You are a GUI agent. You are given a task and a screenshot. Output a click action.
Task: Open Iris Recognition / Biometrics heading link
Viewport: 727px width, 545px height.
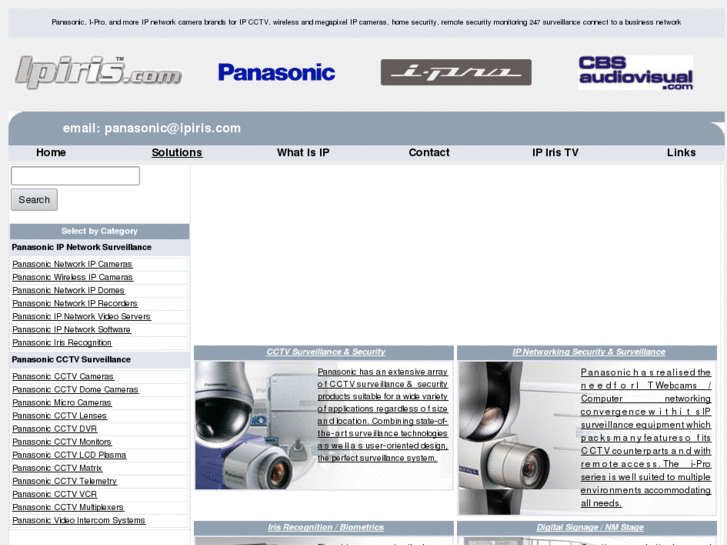click(x=325, y=527)
